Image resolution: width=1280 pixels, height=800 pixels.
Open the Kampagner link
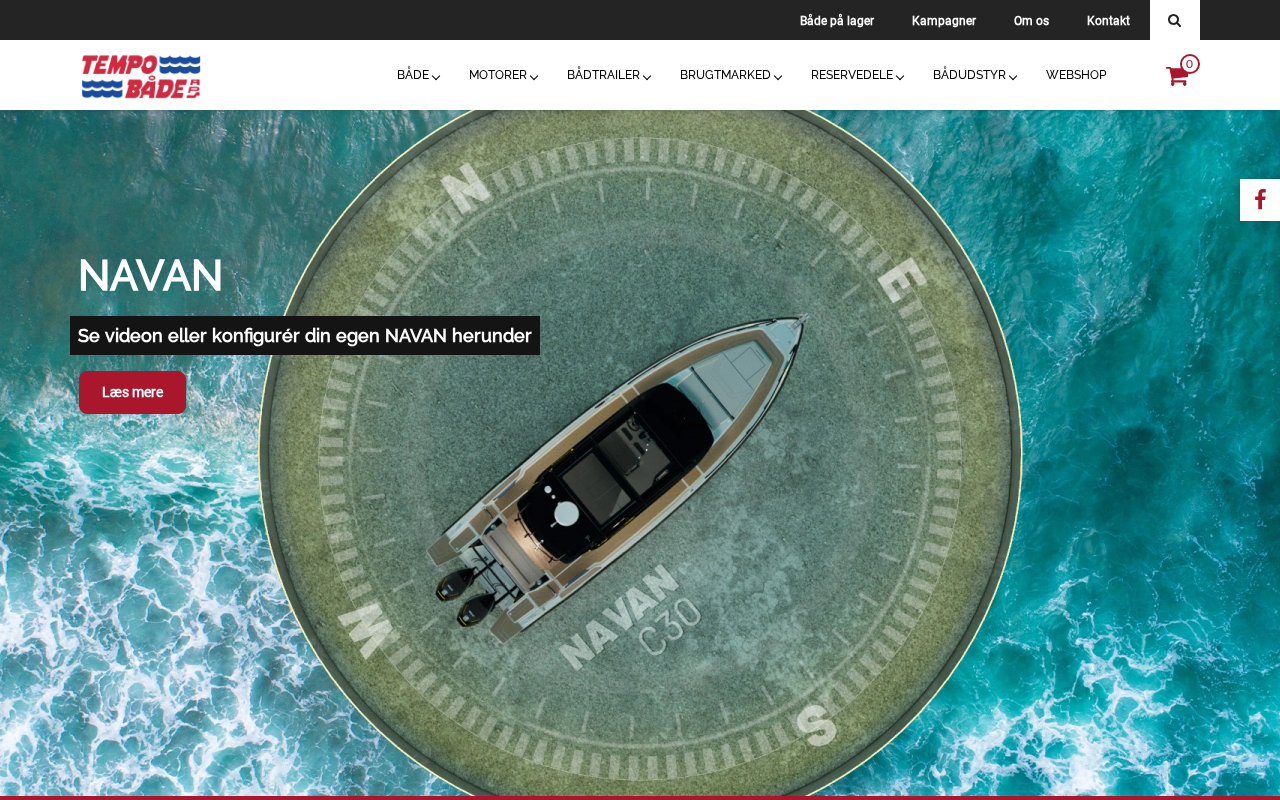(x=944, y=20)
